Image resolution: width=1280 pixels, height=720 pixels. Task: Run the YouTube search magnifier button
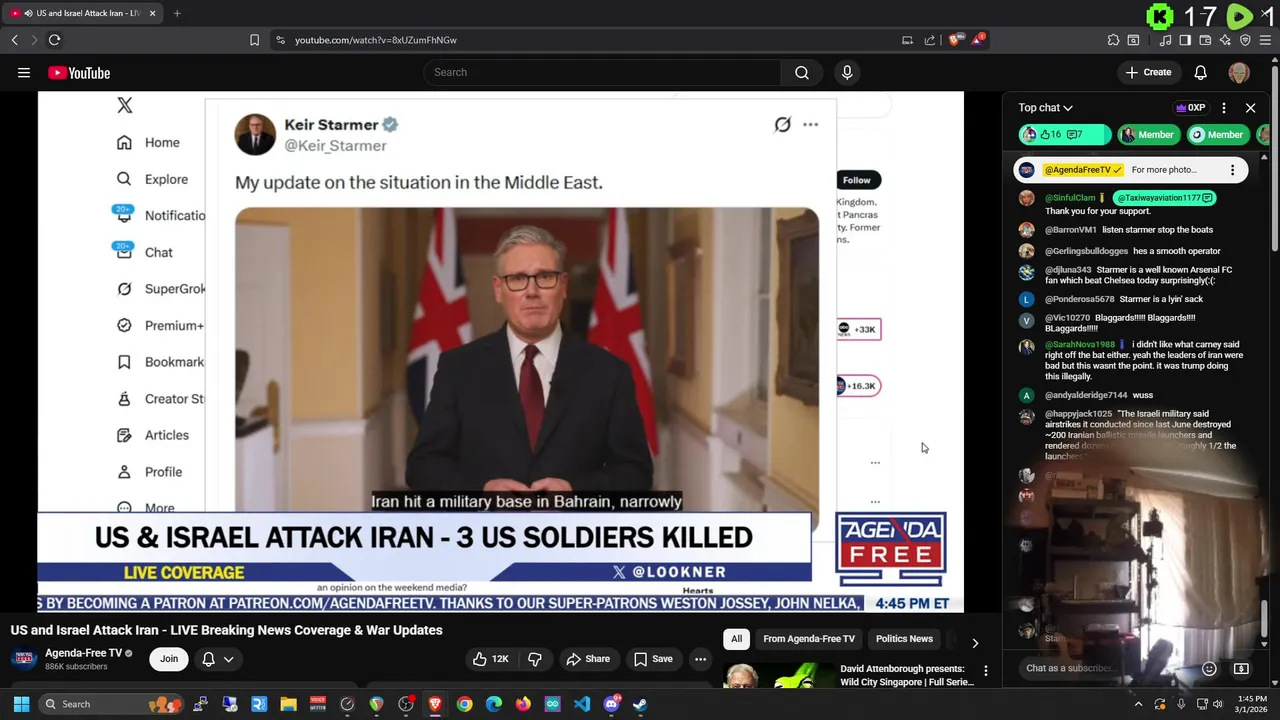(802, 72)
